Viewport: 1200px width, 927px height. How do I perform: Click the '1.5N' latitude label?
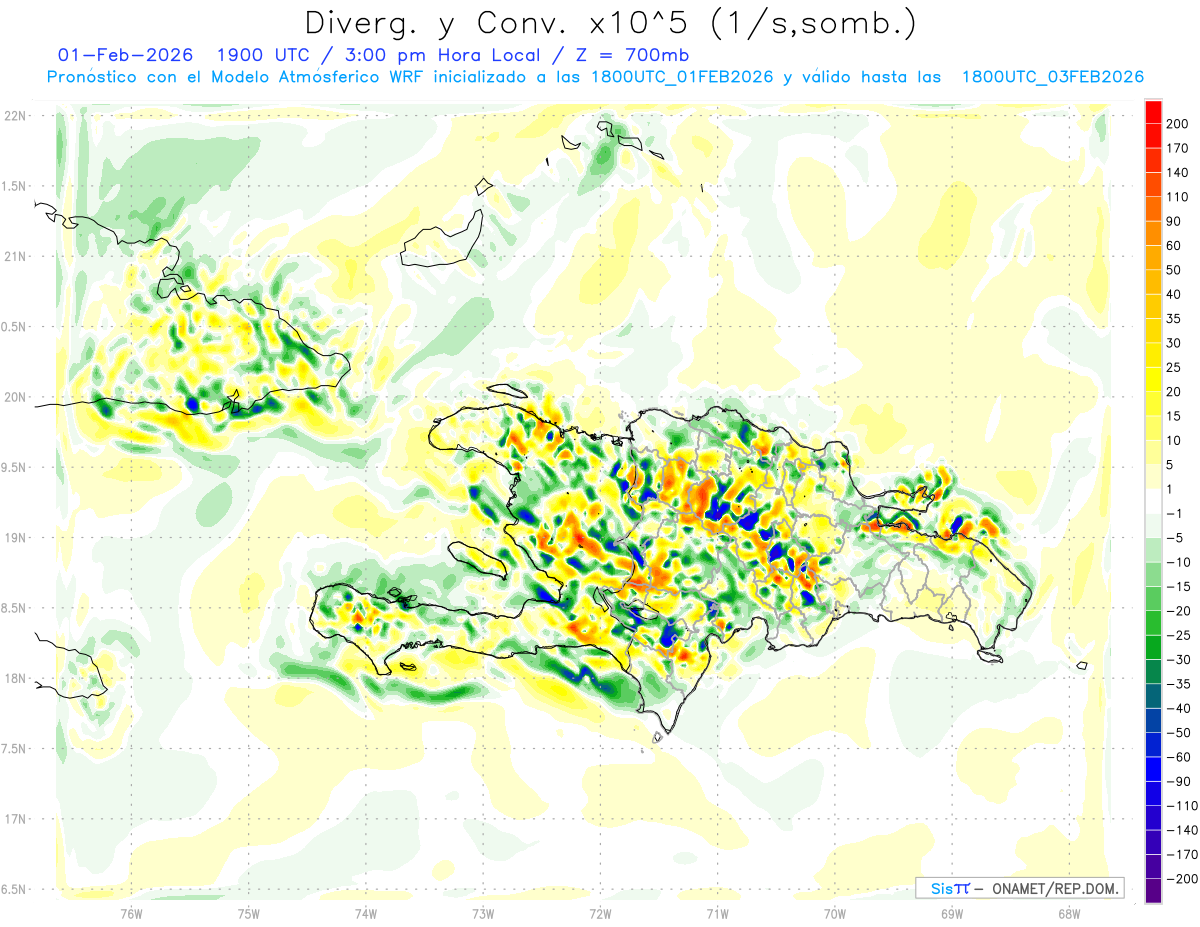click(15, 186)
